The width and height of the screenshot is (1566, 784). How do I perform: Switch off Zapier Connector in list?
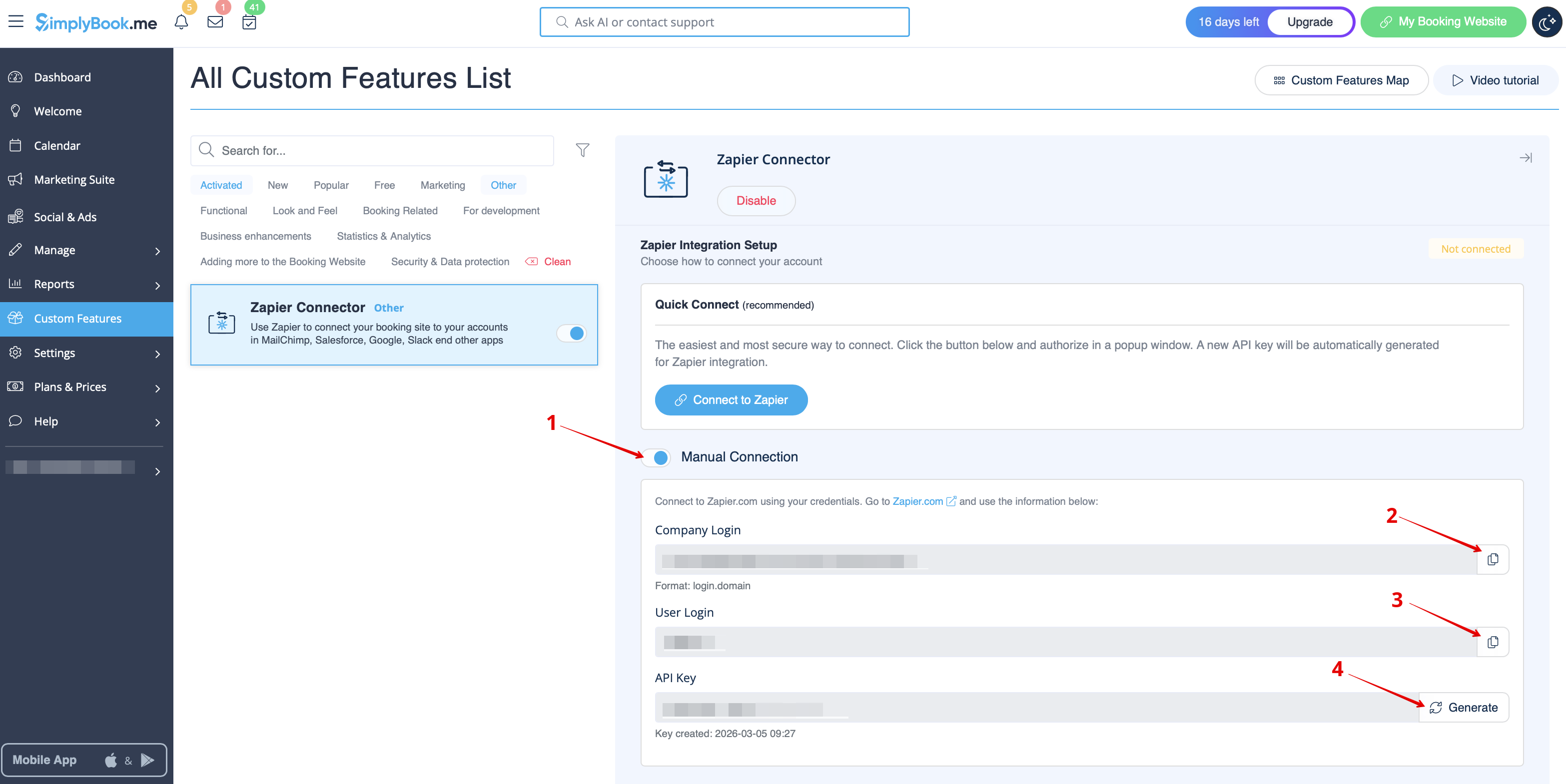[572, 333]
